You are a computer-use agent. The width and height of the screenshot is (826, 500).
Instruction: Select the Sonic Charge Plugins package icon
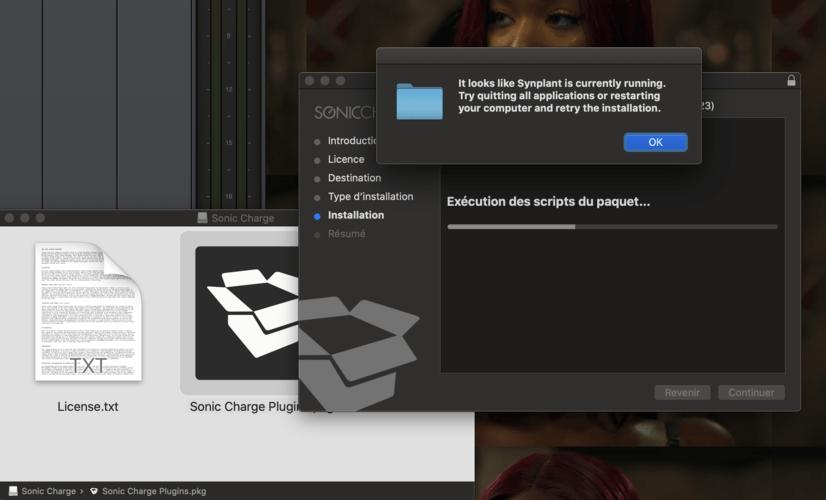(247, 313)
